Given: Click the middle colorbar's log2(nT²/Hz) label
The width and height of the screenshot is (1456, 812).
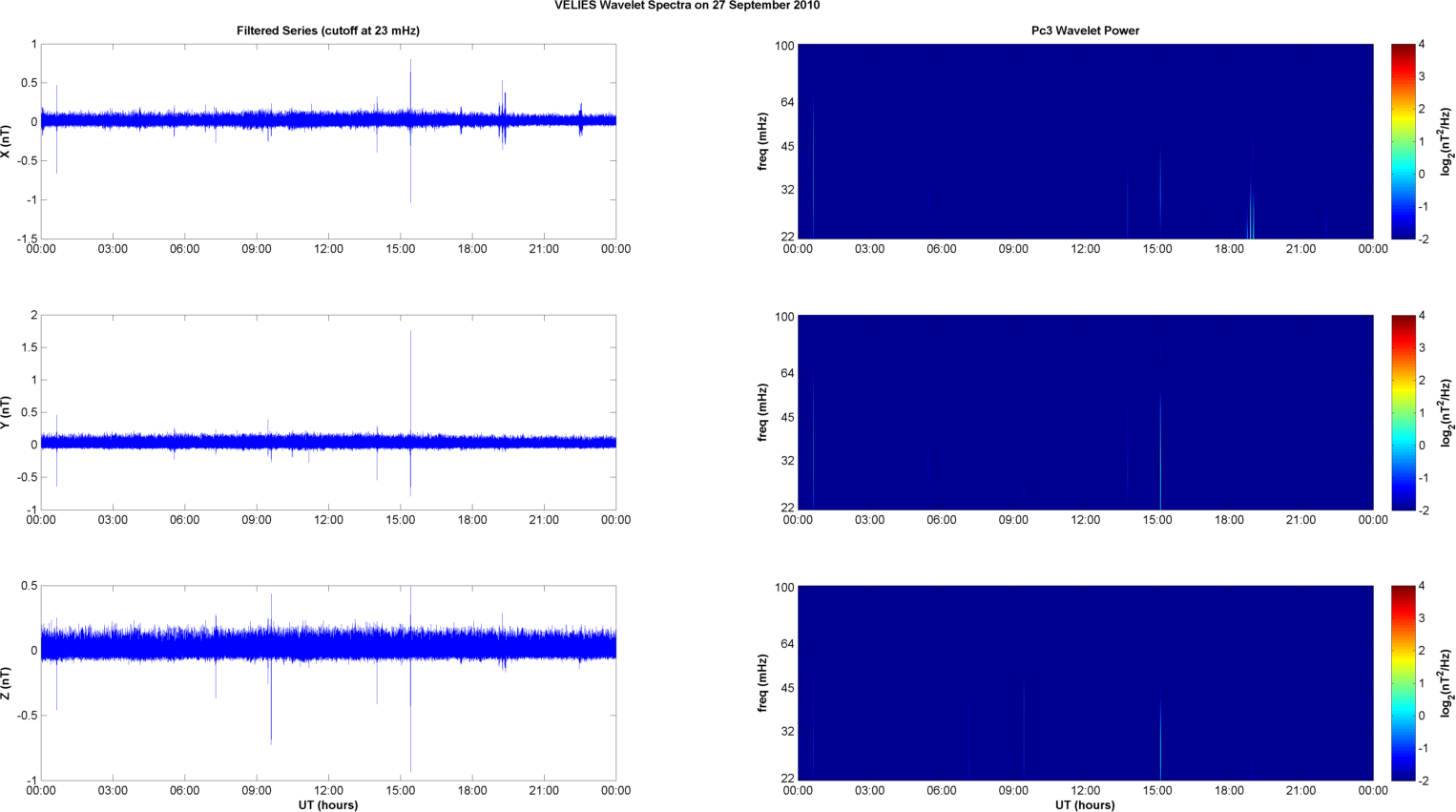Looking at the screenshot, I should pyautogui.click(x=1446, y=412).
